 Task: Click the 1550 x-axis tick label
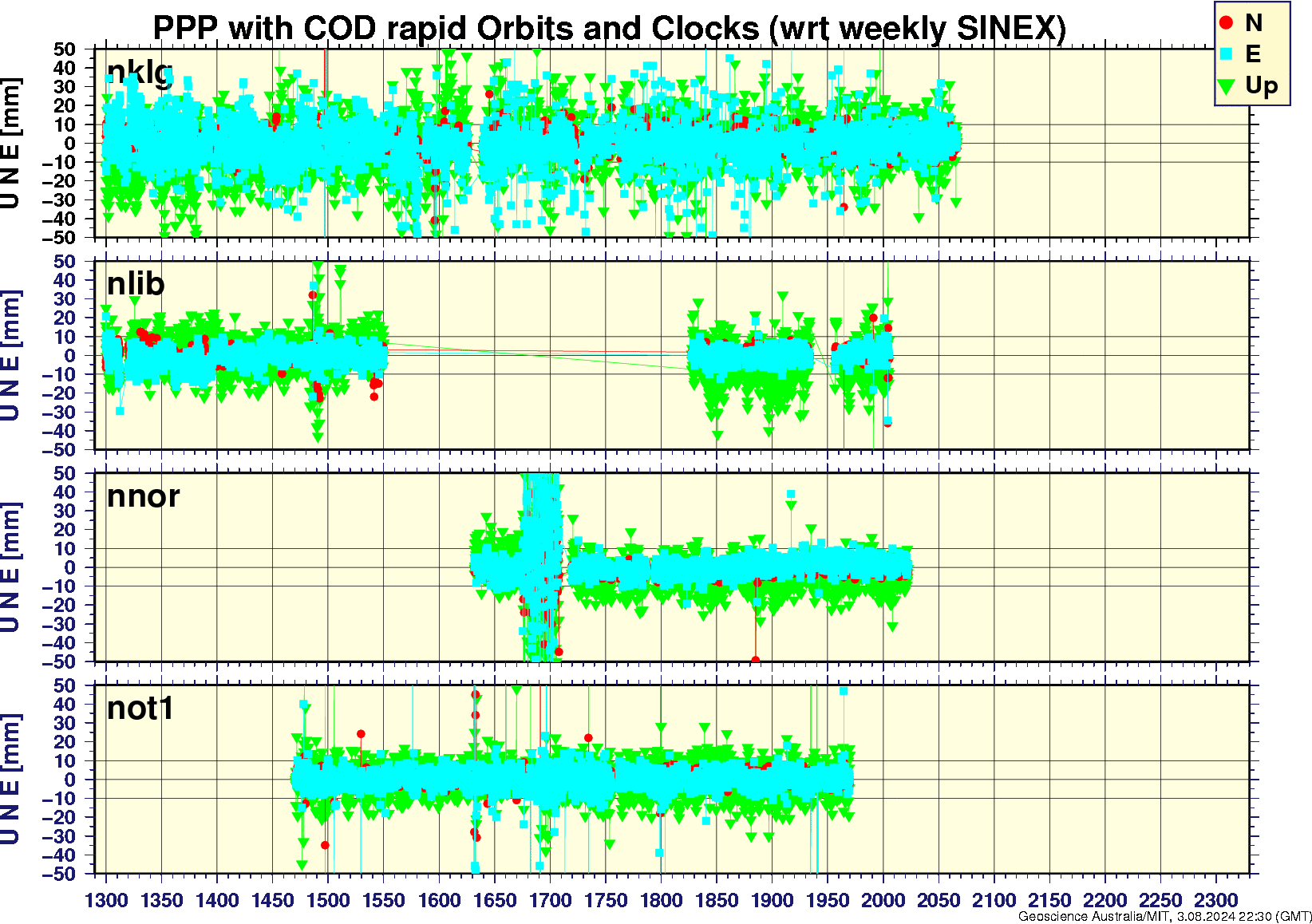coord(384,900)
